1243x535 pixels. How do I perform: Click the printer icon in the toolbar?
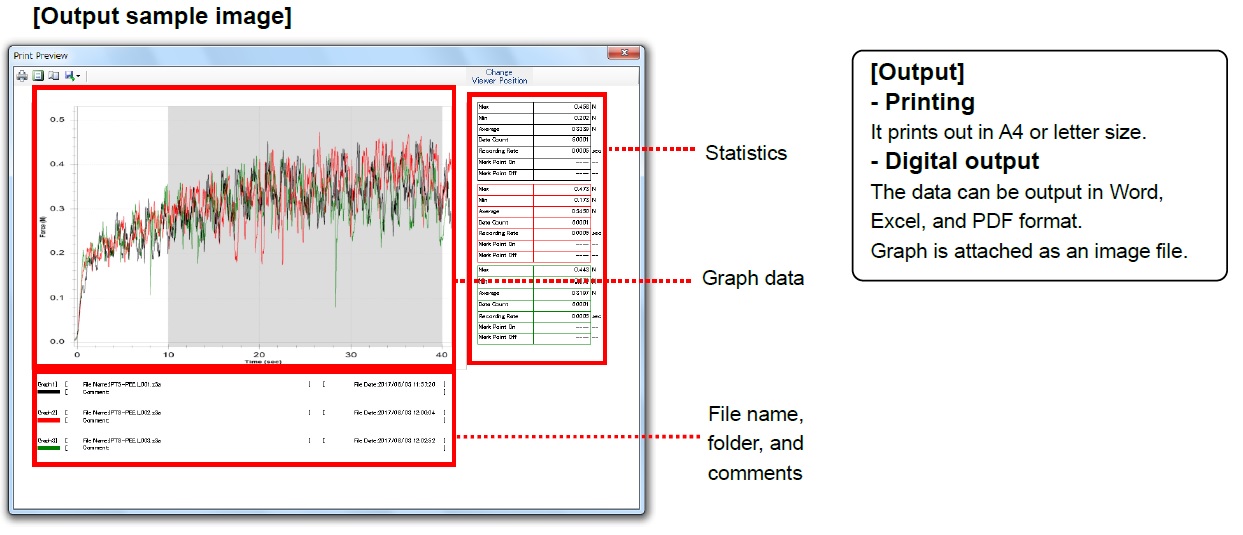(22, 75)
